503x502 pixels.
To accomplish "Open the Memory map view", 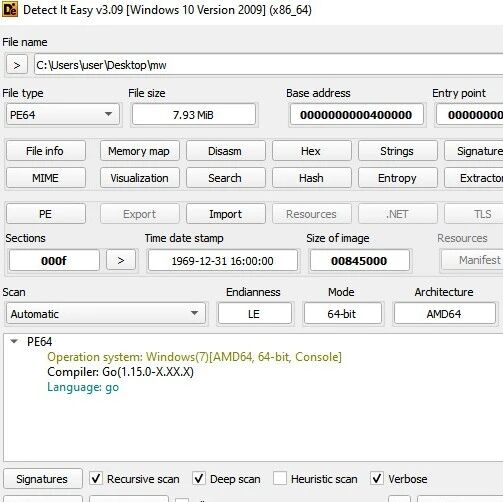I will 139,151.
